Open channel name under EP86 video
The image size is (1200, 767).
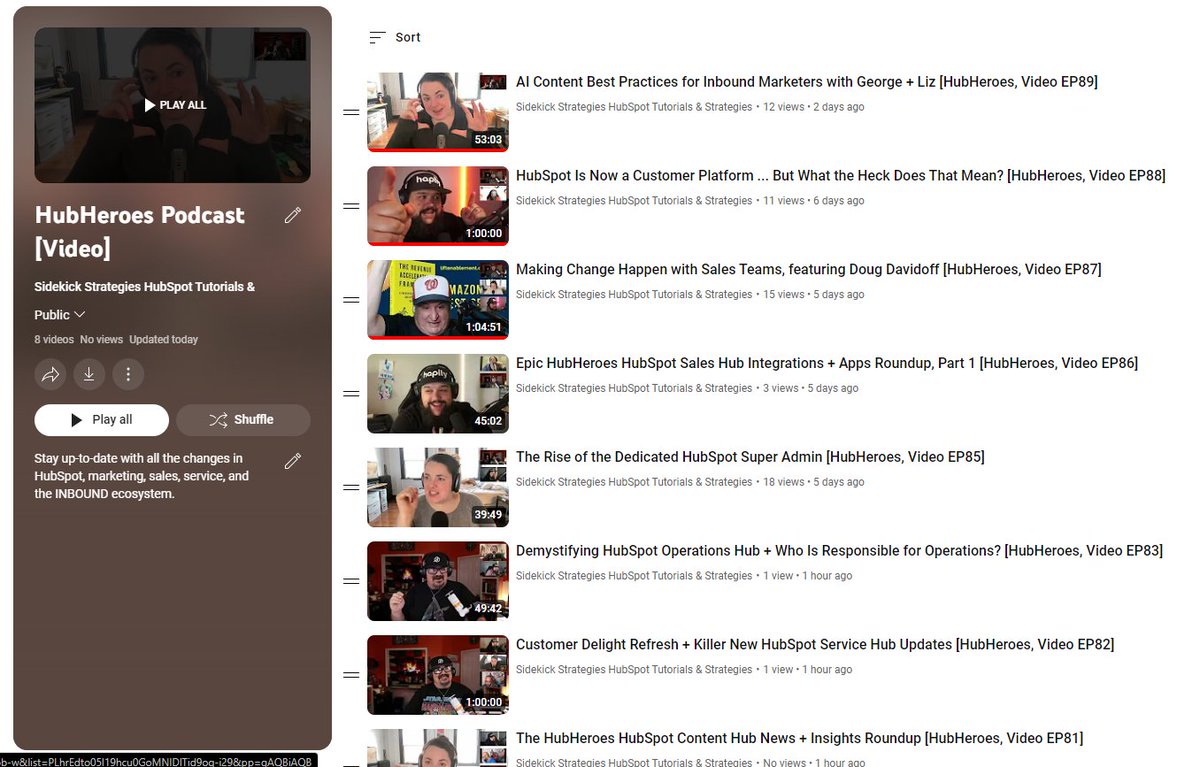click(634, 388)
